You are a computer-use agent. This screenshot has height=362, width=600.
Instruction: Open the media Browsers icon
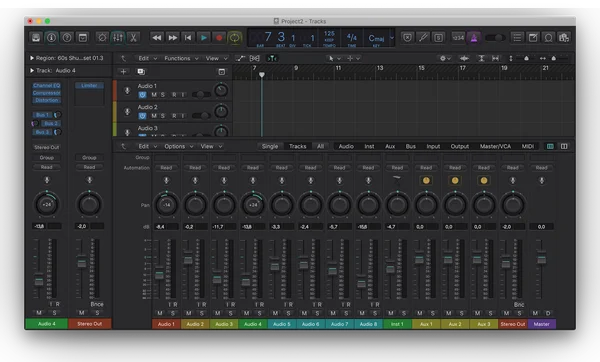(x=564, y=38)
